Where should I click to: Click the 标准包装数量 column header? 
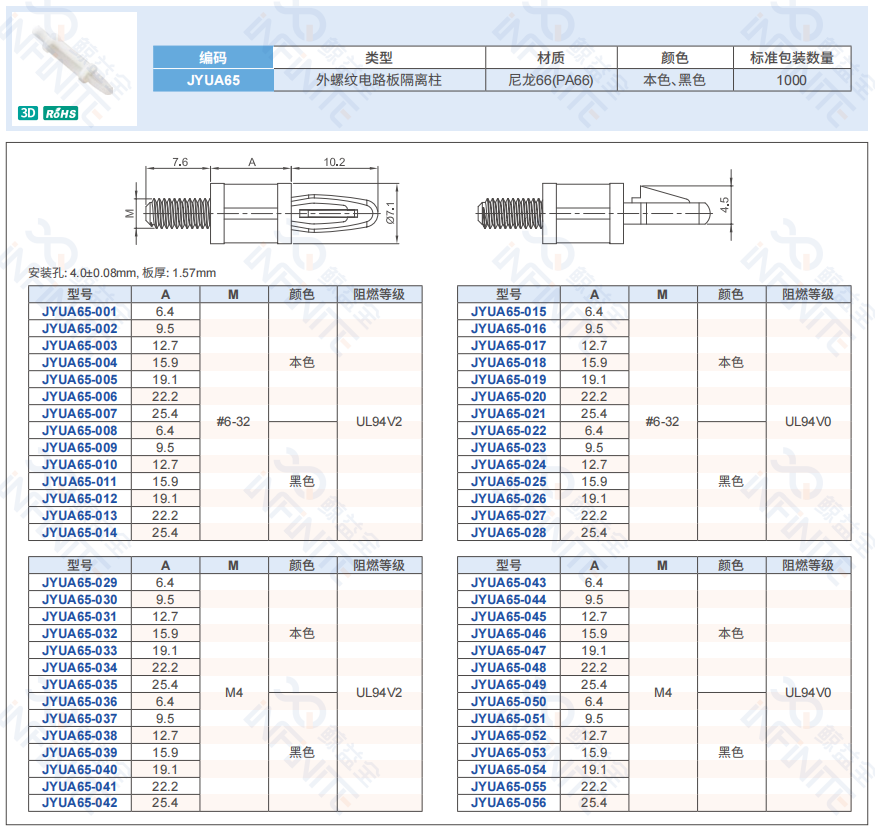pos(791,58)
